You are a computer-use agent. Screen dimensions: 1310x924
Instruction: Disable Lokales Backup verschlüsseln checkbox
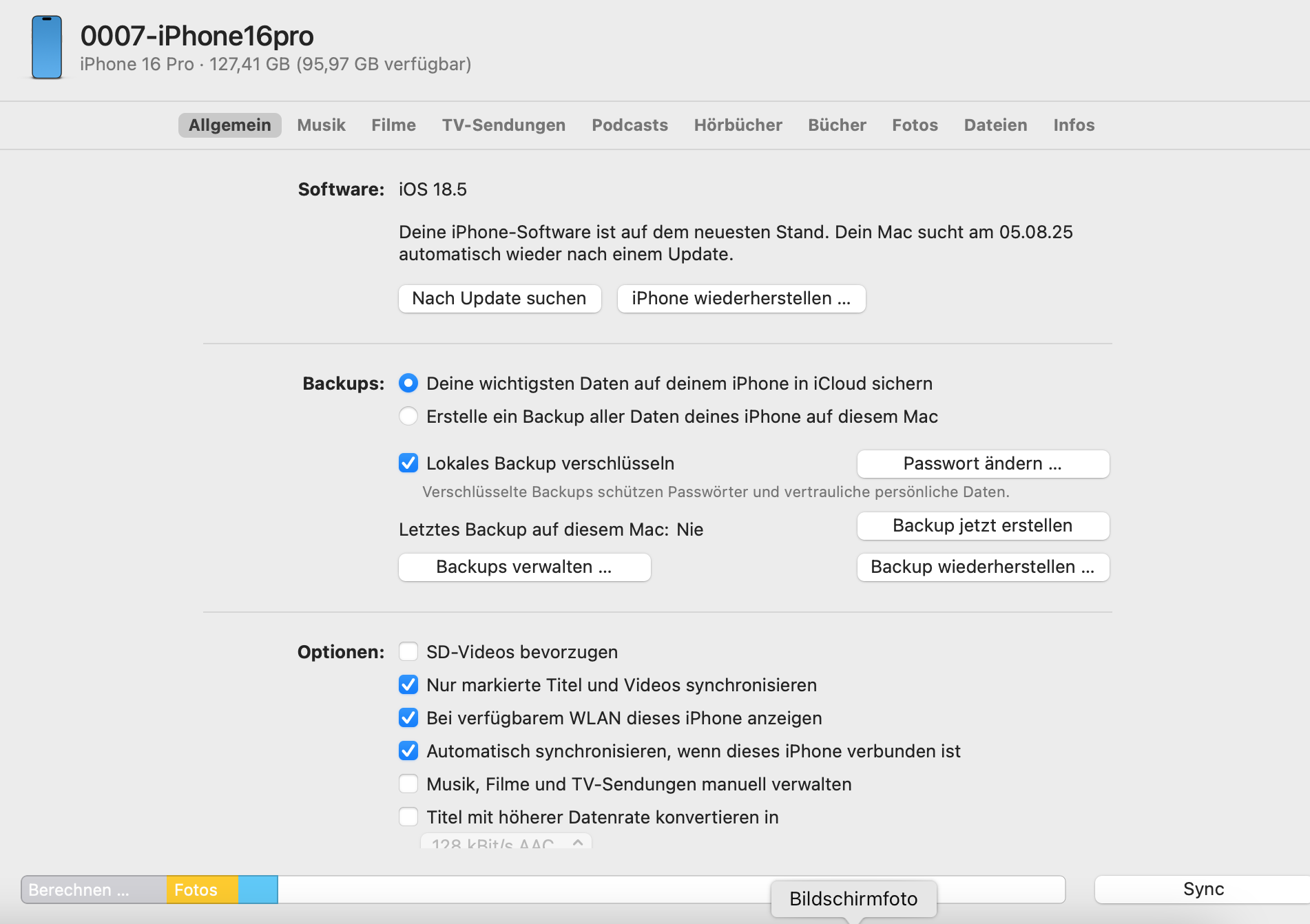click(408, 463)
